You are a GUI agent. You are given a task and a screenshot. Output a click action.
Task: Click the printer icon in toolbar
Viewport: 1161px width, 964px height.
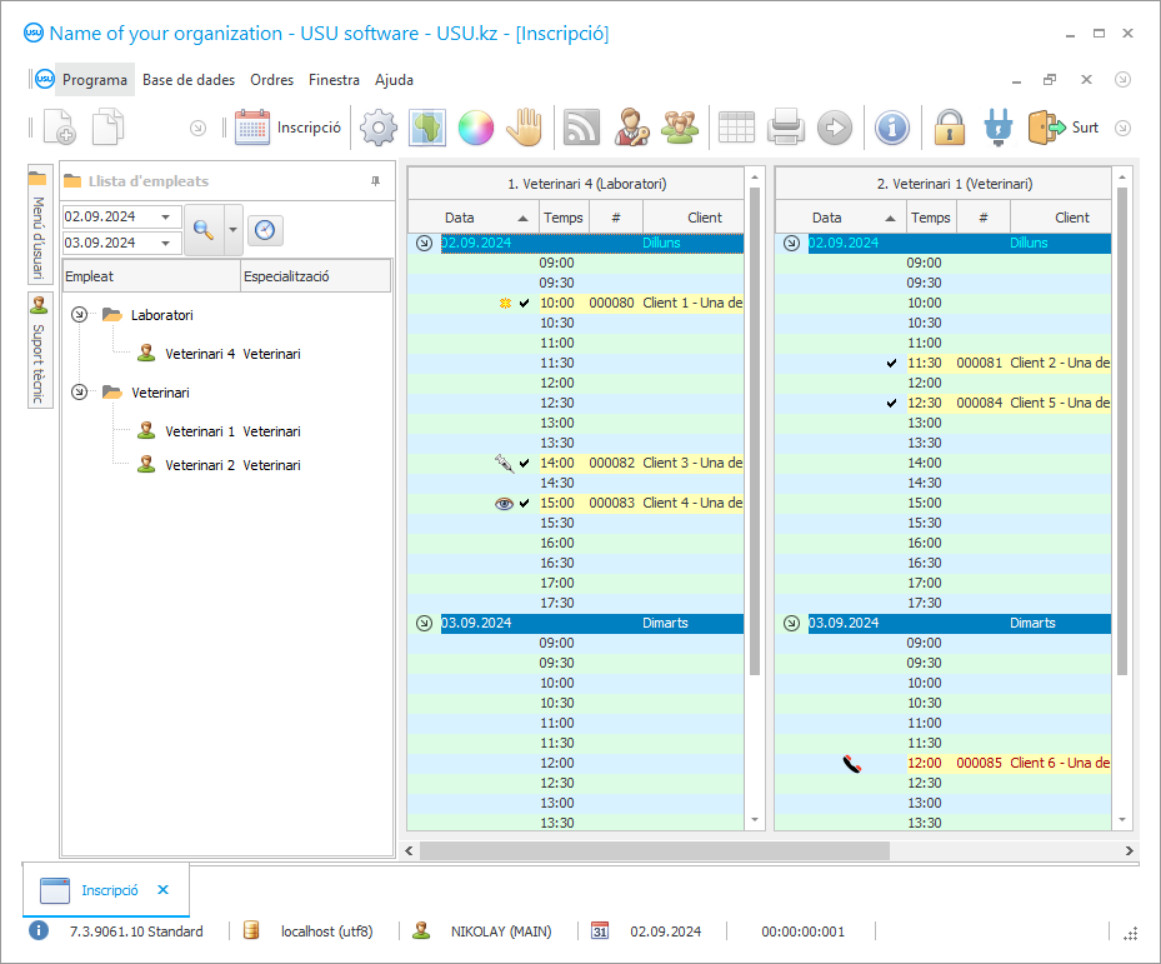[x=786, y=128]
